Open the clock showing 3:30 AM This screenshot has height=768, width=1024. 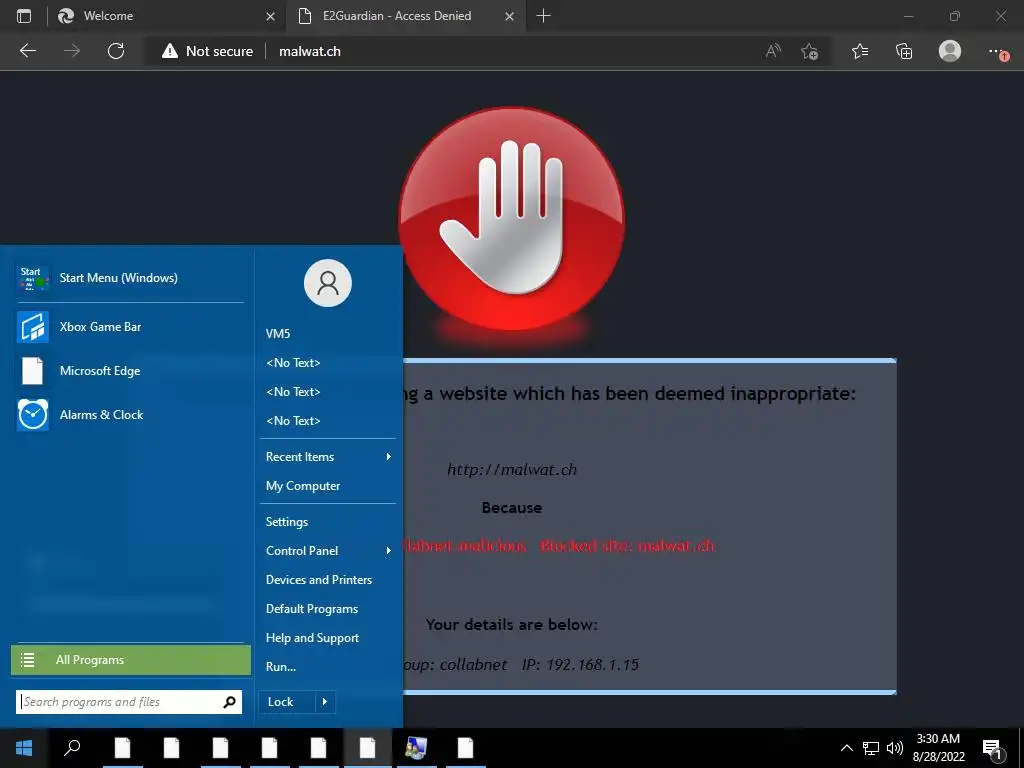(x=938, y=748)
